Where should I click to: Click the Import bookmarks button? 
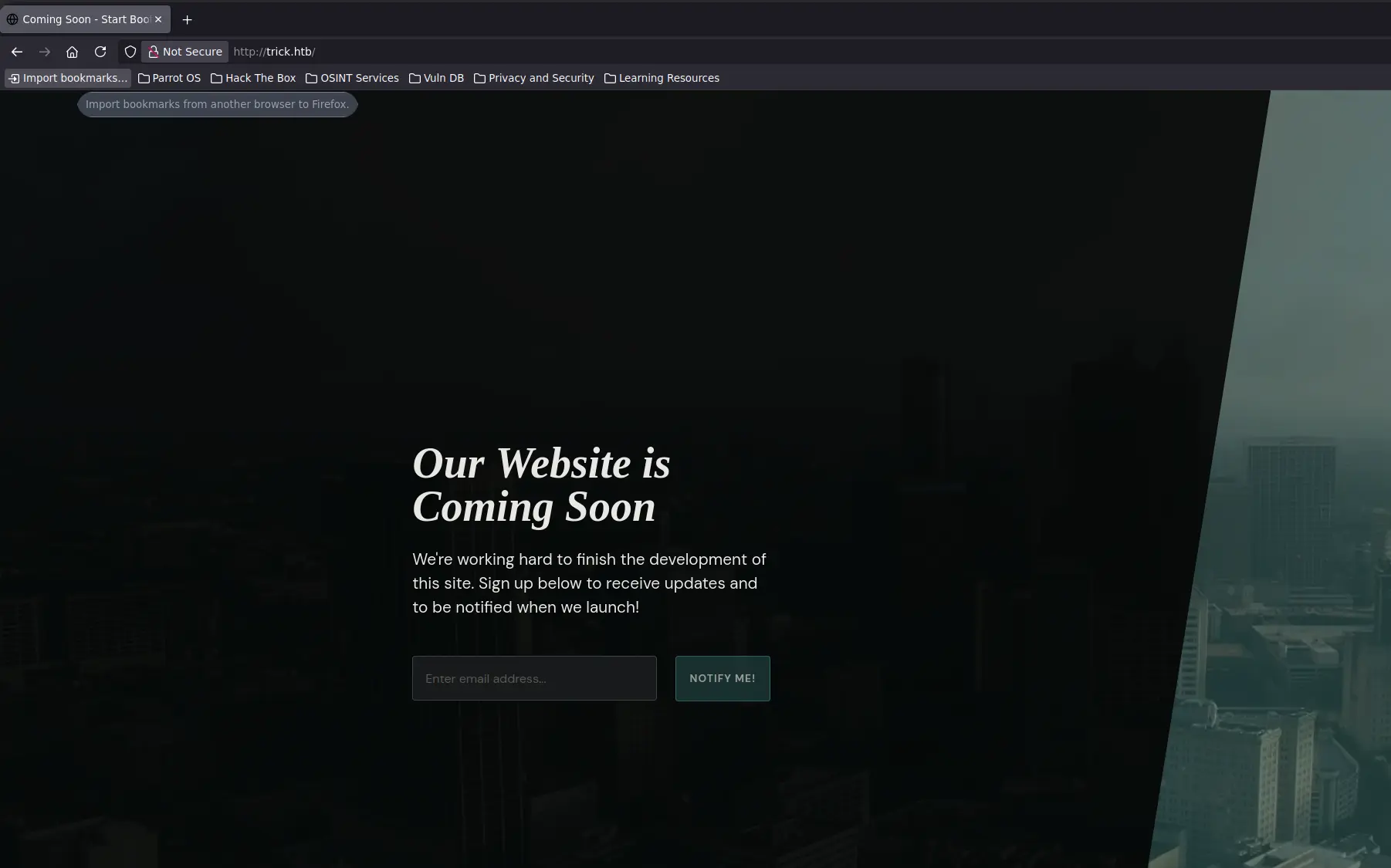68,78
